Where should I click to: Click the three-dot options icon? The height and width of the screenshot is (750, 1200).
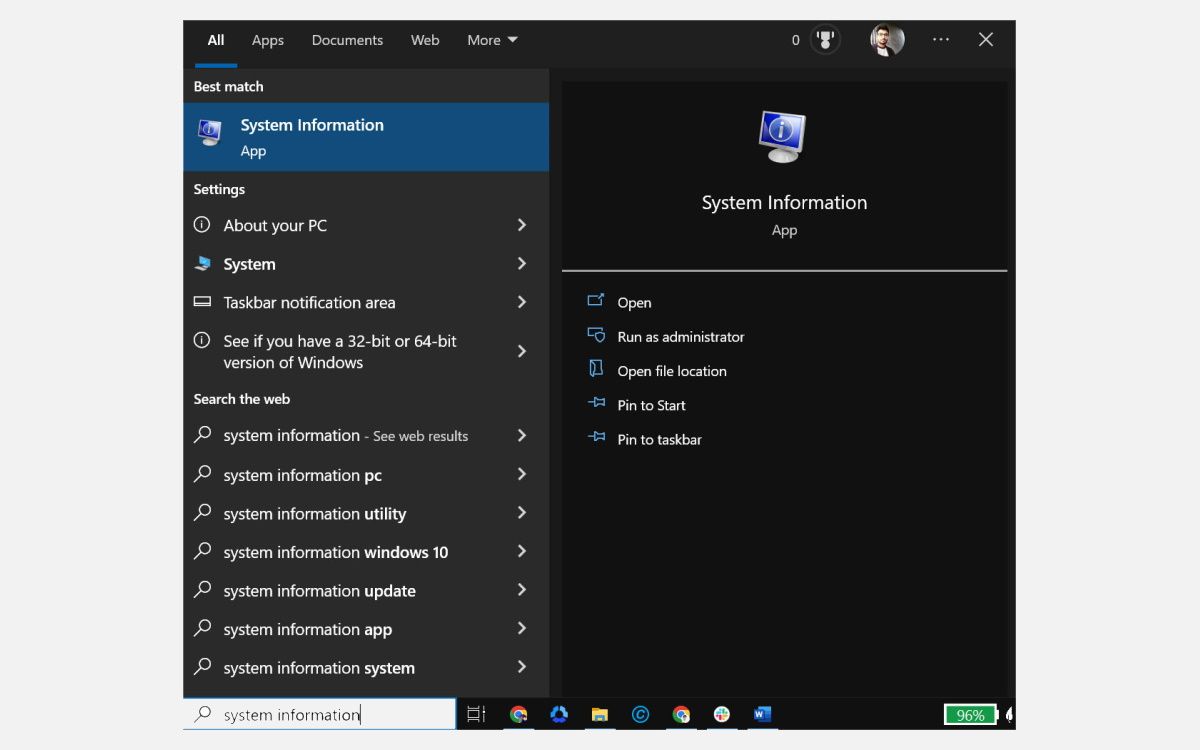pyautogui.click(x=940, y=40)
